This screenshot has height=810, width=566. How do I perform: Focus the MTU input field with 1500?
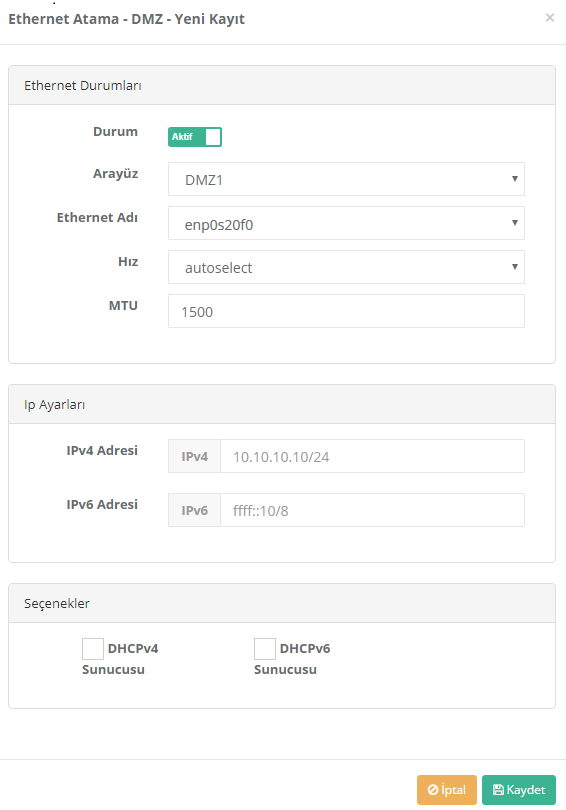pos(346,311)
